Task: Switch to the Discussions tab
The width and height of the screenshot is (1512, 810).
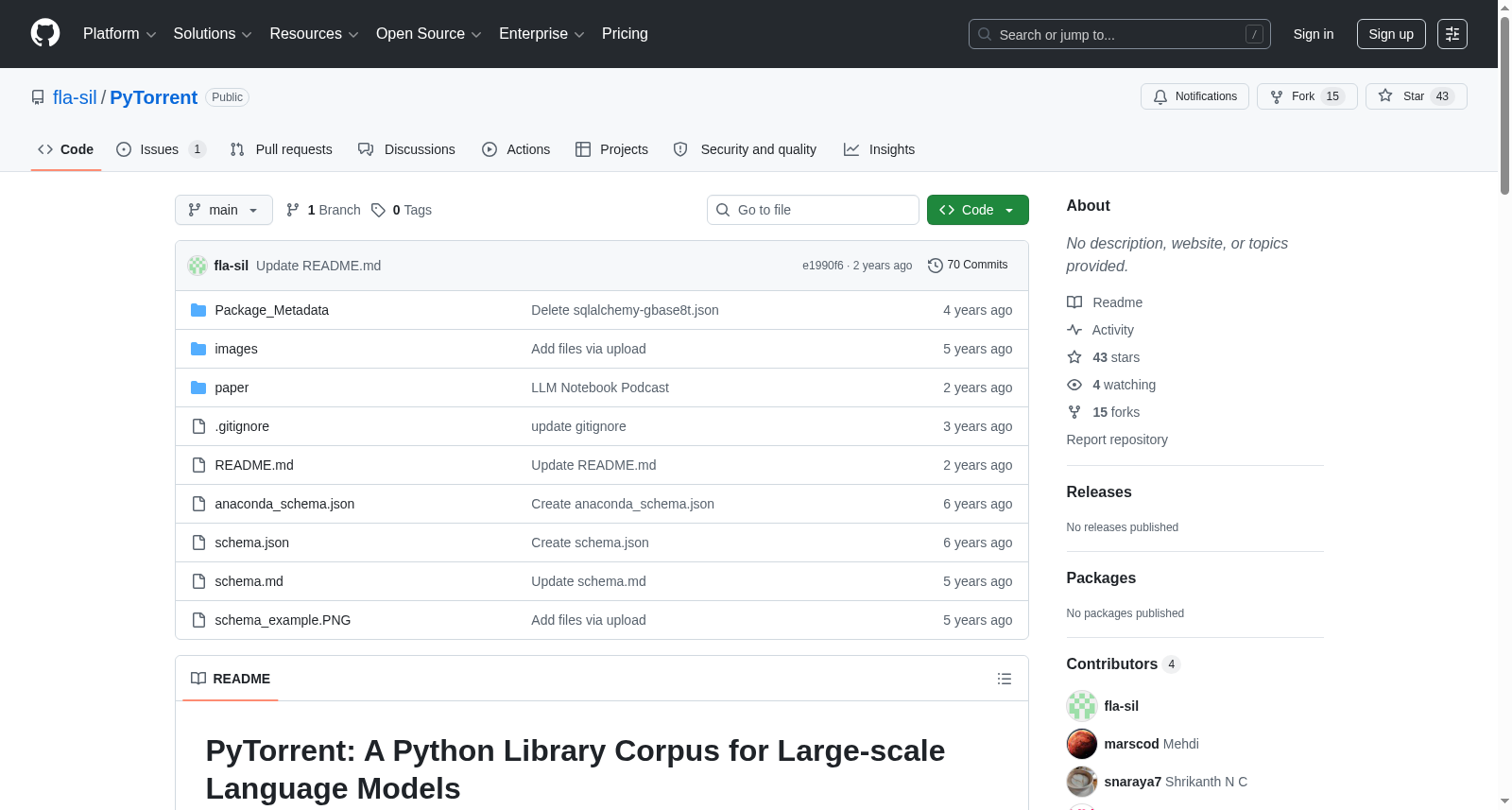Action: click(406, 149)
